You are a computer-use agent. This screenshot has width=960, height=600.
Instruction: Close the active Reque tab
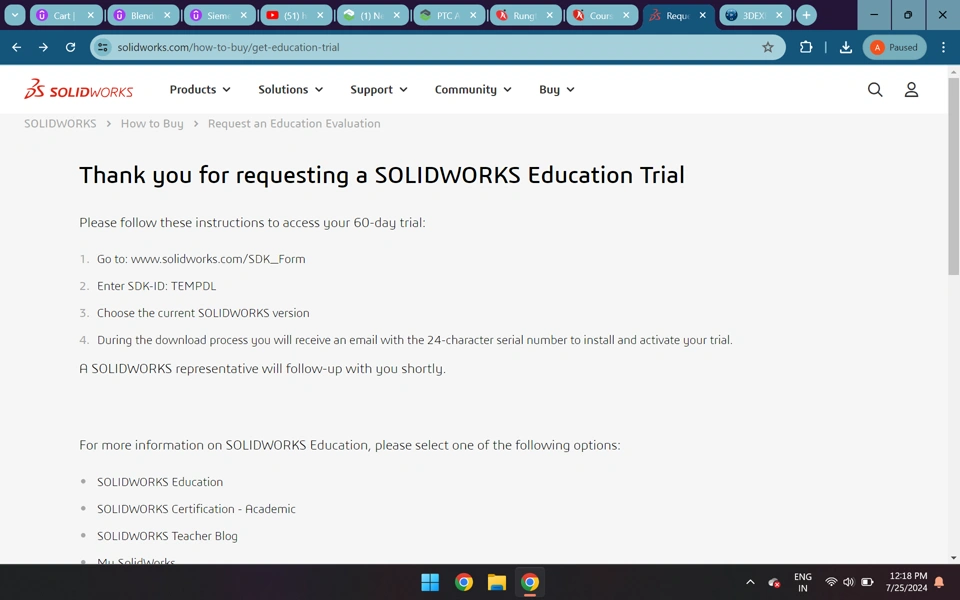click(x=703, y=15)
